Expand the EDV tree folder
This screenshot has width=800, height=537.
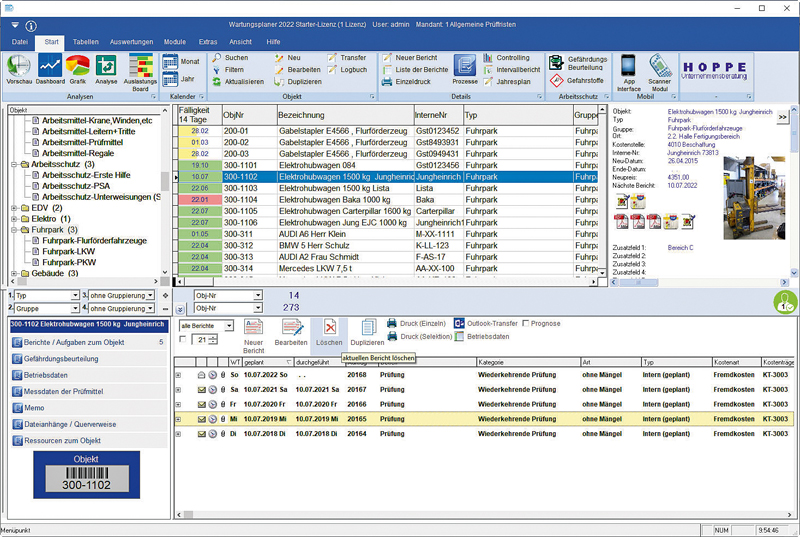[x=12, y=208]
